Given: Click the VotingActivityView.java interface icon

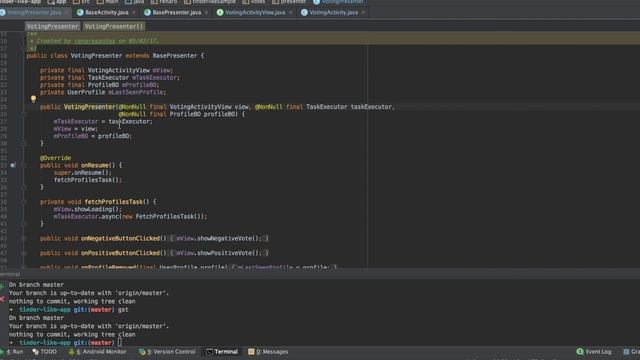Looking at the screenshot, I should 220,12.
